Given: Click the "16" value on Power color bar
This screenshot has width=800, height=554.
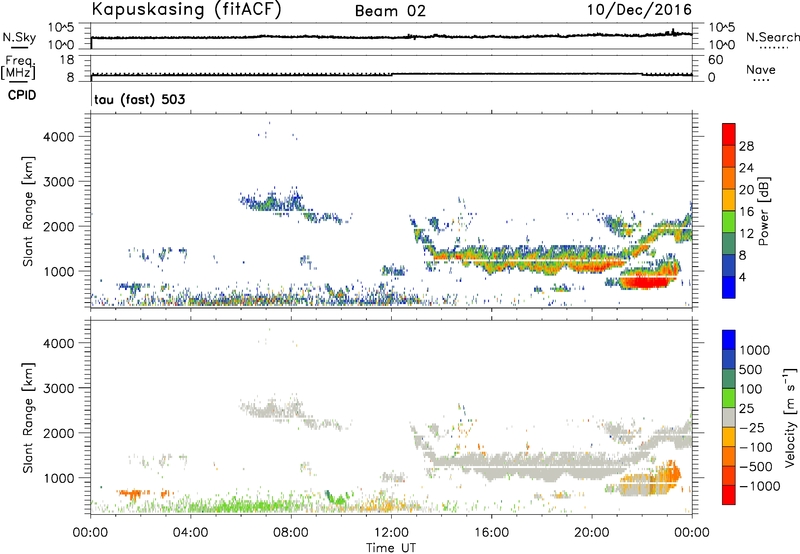Looking at the screenshot, I should coord(746,212).
